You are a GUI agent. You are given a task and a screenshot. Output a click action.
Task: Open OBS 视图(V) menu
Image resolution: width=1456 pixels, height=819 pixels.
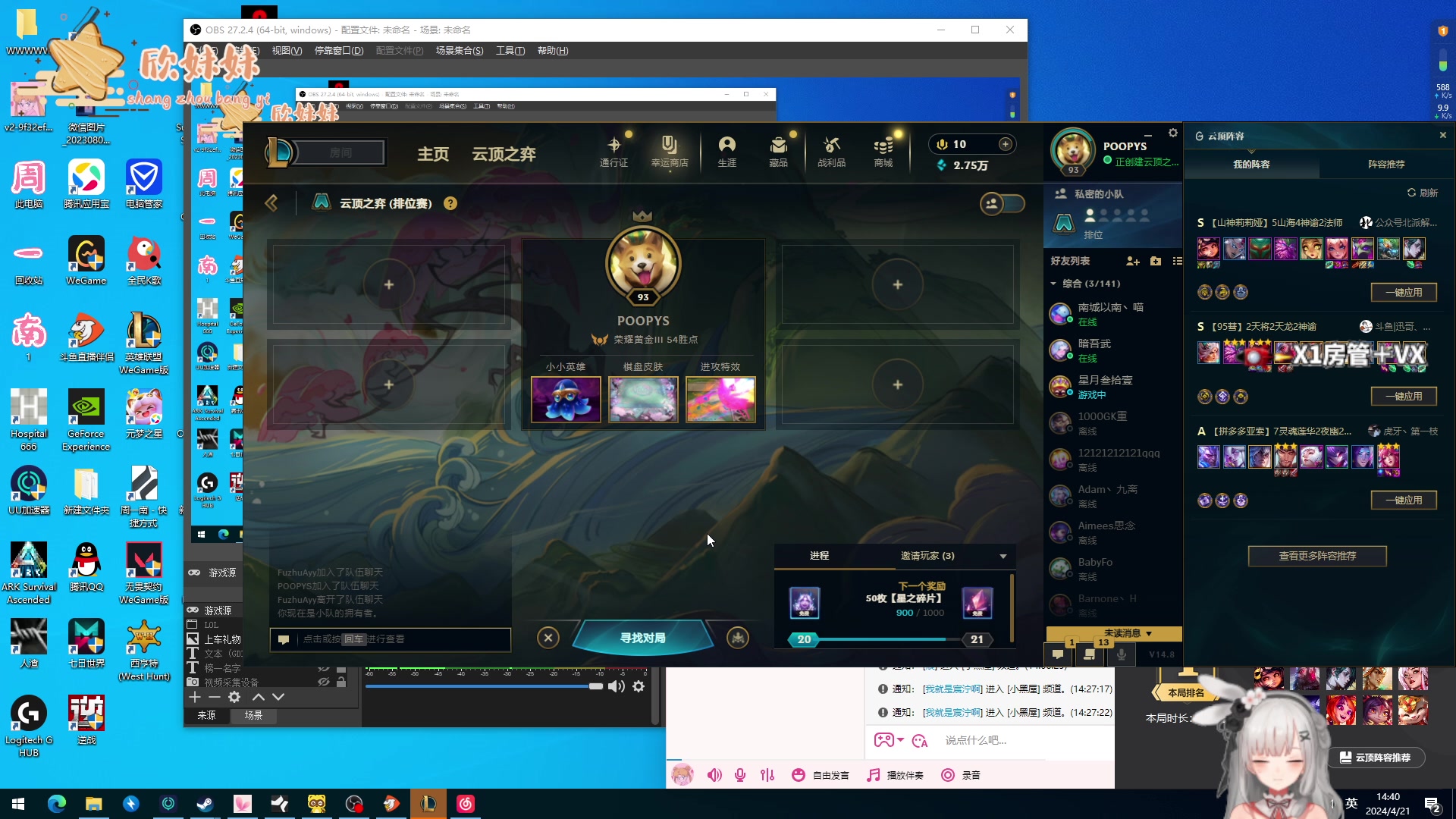[x=287, y=51]
